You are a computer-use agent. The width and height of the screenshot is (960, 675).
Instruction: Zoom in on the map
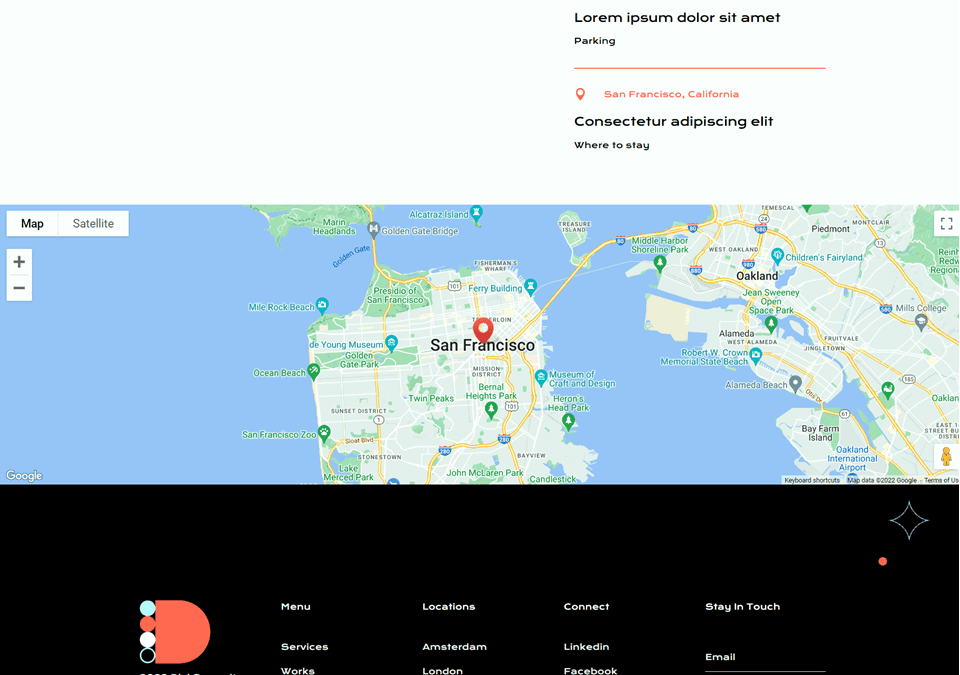point(19,262)
